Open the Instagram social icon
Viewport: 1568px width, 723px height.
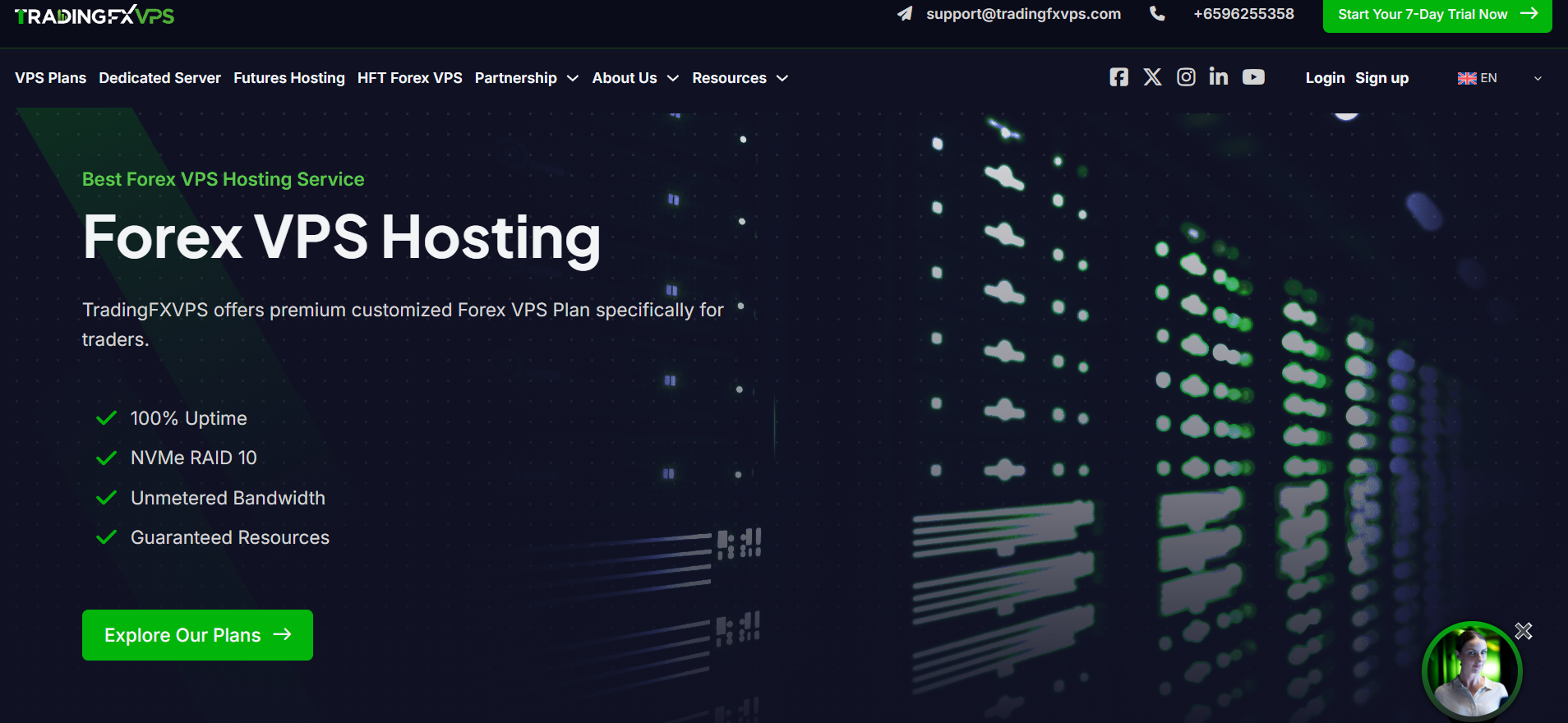[x=1186, y=77]
